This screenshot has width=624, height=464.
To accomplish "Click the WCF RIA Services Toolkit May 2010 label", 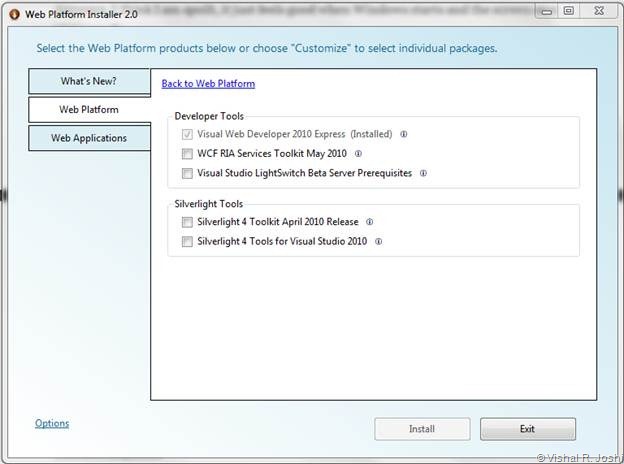I will [x=272, y=154].
